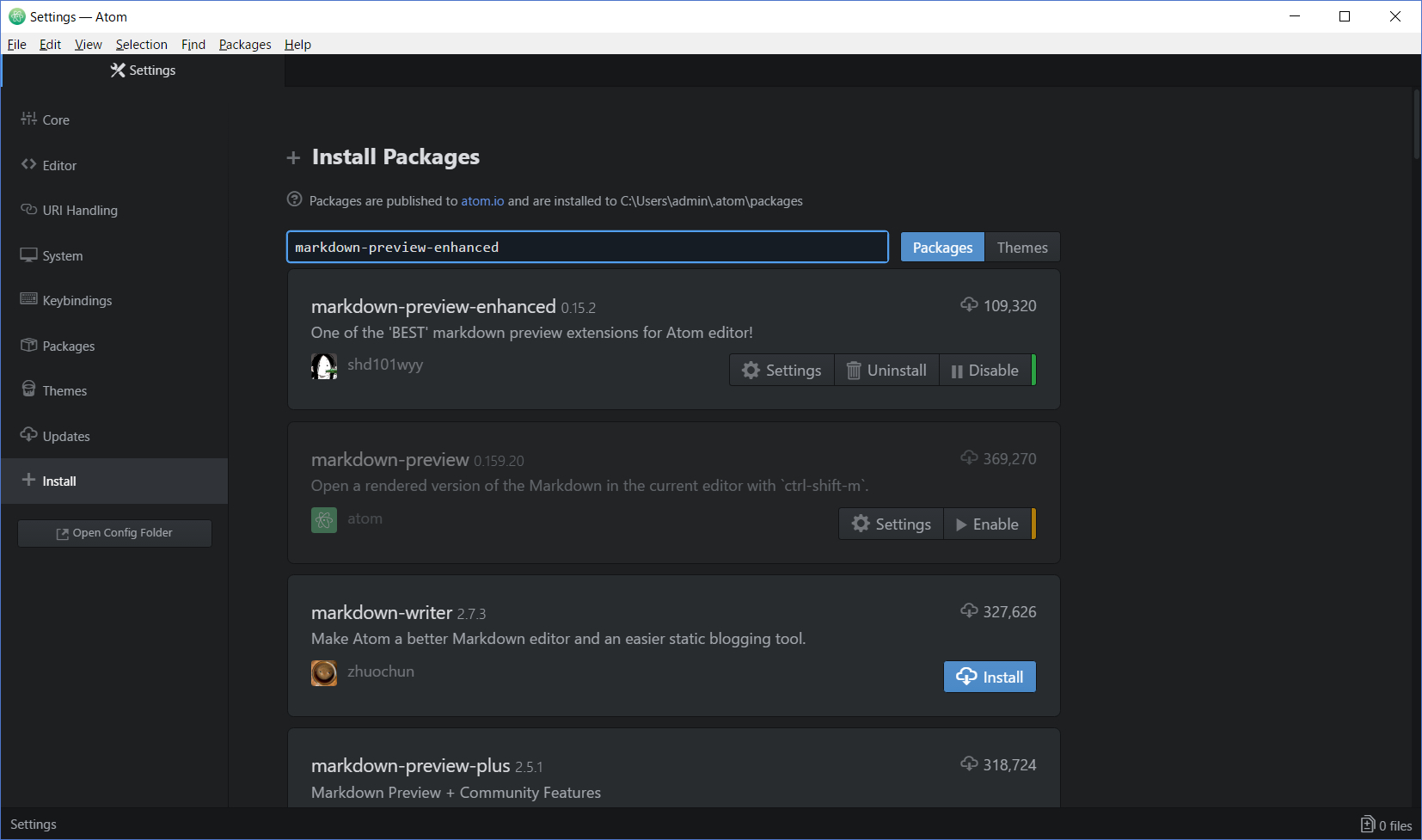Open the Packages menu
The height and width of the screenshot is (840, 1422).
click(244, 44)
